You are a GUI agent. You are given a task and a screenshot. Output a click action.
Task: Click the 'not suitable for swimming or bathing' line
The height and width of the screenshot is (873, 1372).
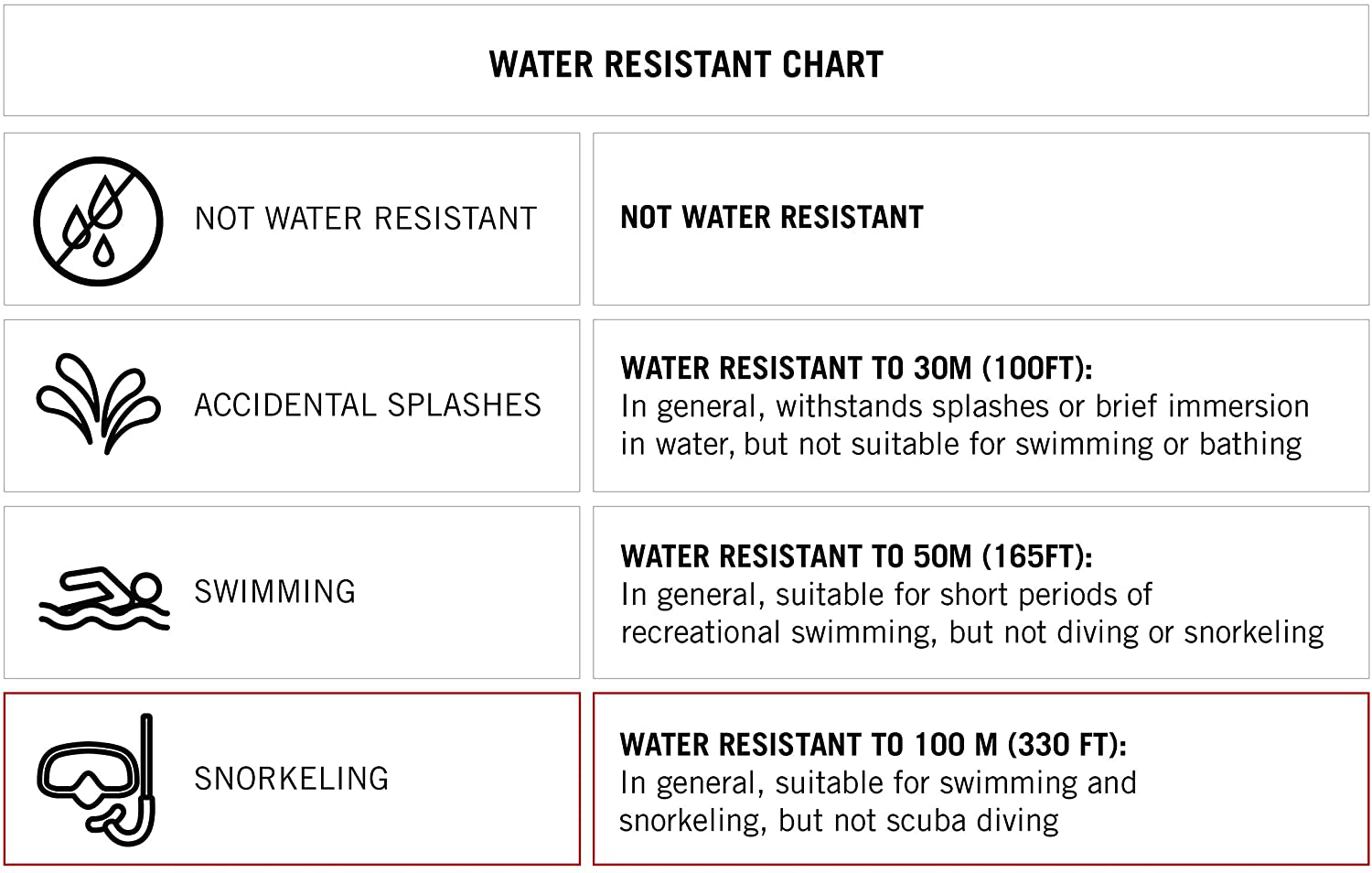[961, 445]
